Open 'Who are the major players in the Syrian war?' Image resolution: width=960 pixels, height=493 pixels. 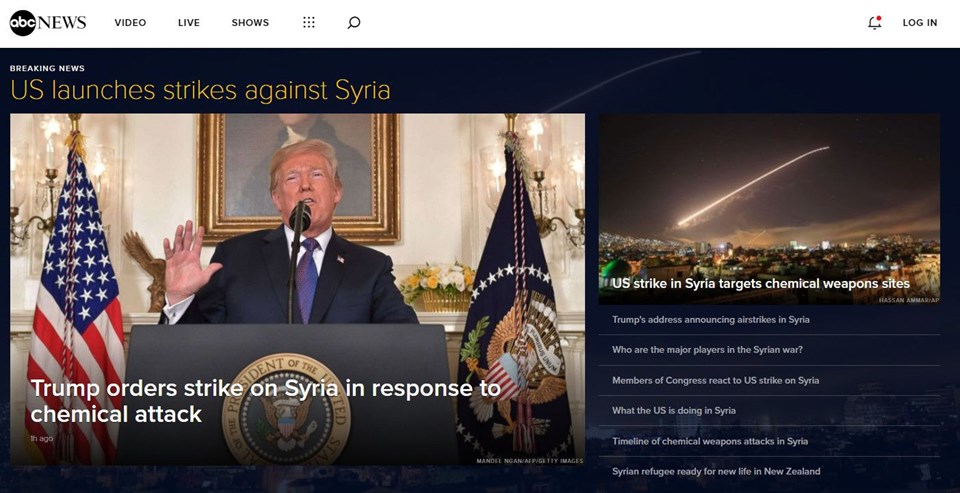[707, 350]
